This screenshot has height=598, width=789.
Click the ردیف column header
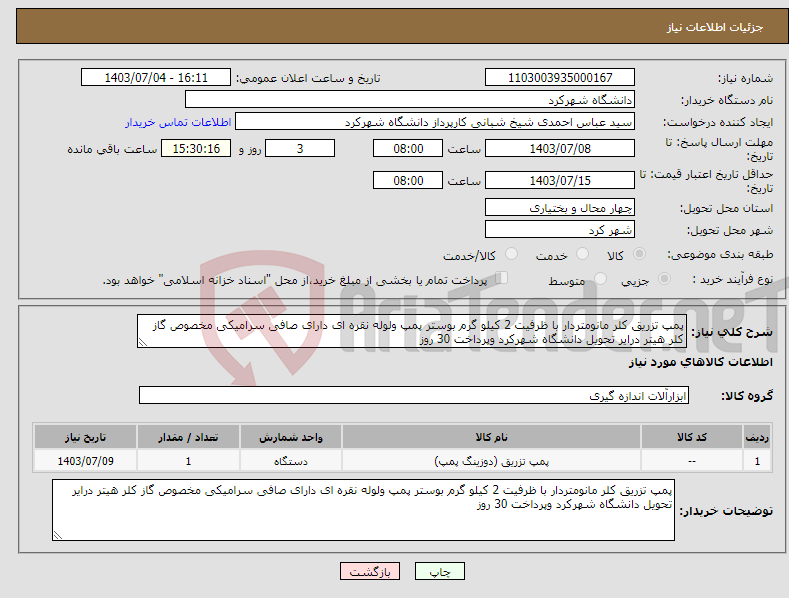pos(757,437)
